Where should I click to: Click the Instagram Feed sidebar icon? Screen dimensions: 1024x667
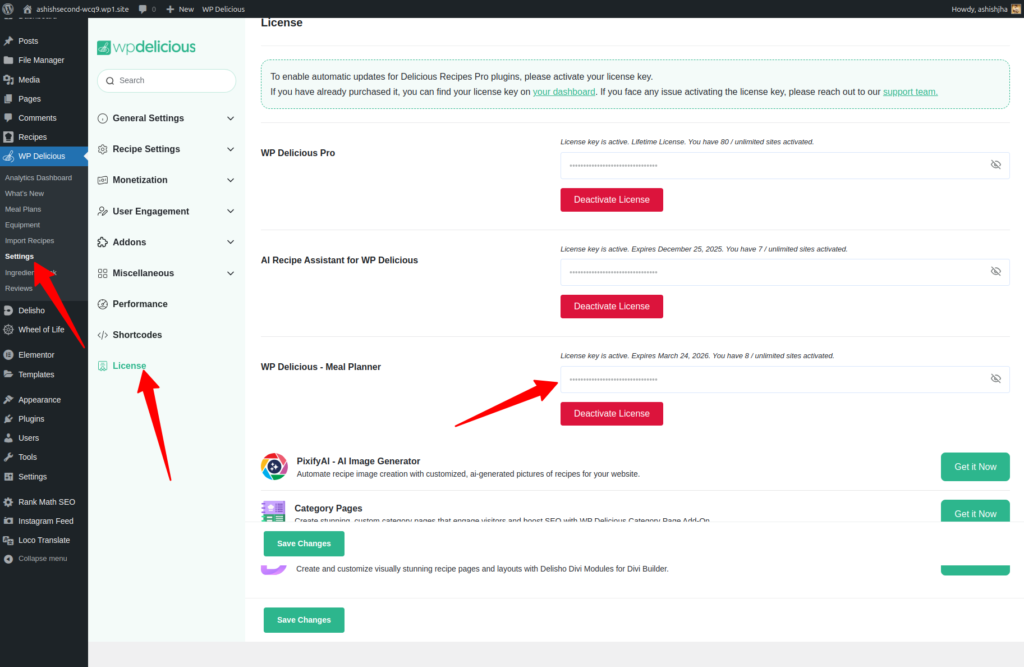8,521
